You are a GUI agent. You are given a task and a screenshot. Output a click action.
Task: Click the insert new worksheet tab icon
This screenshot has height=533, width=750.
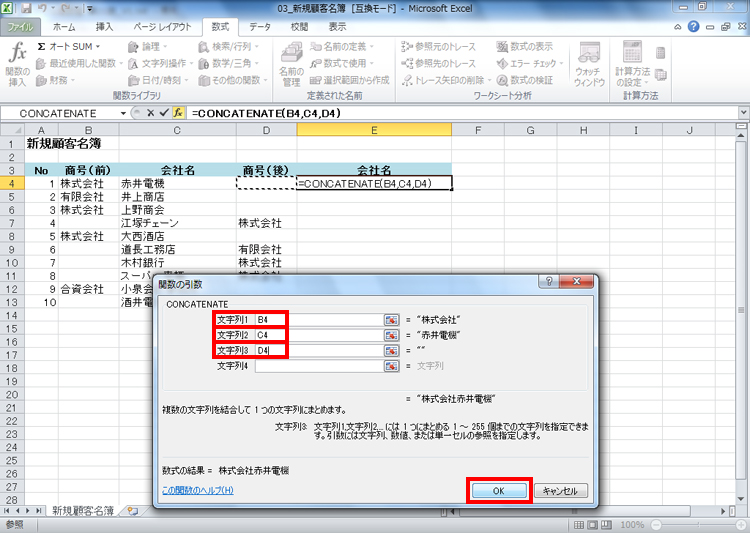[x=132, y=511]
